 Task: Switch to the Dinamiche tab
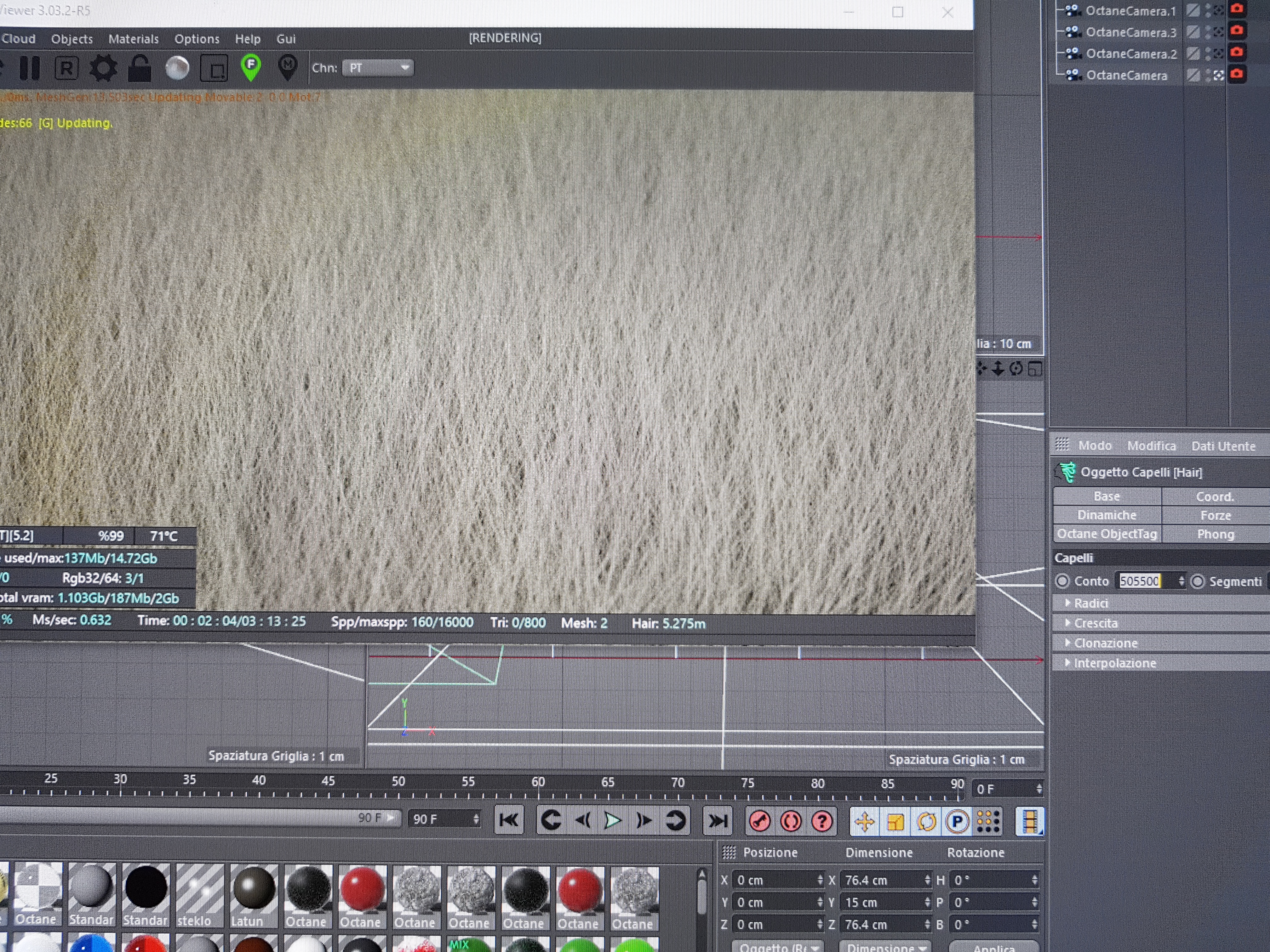tap(1107, 515)
